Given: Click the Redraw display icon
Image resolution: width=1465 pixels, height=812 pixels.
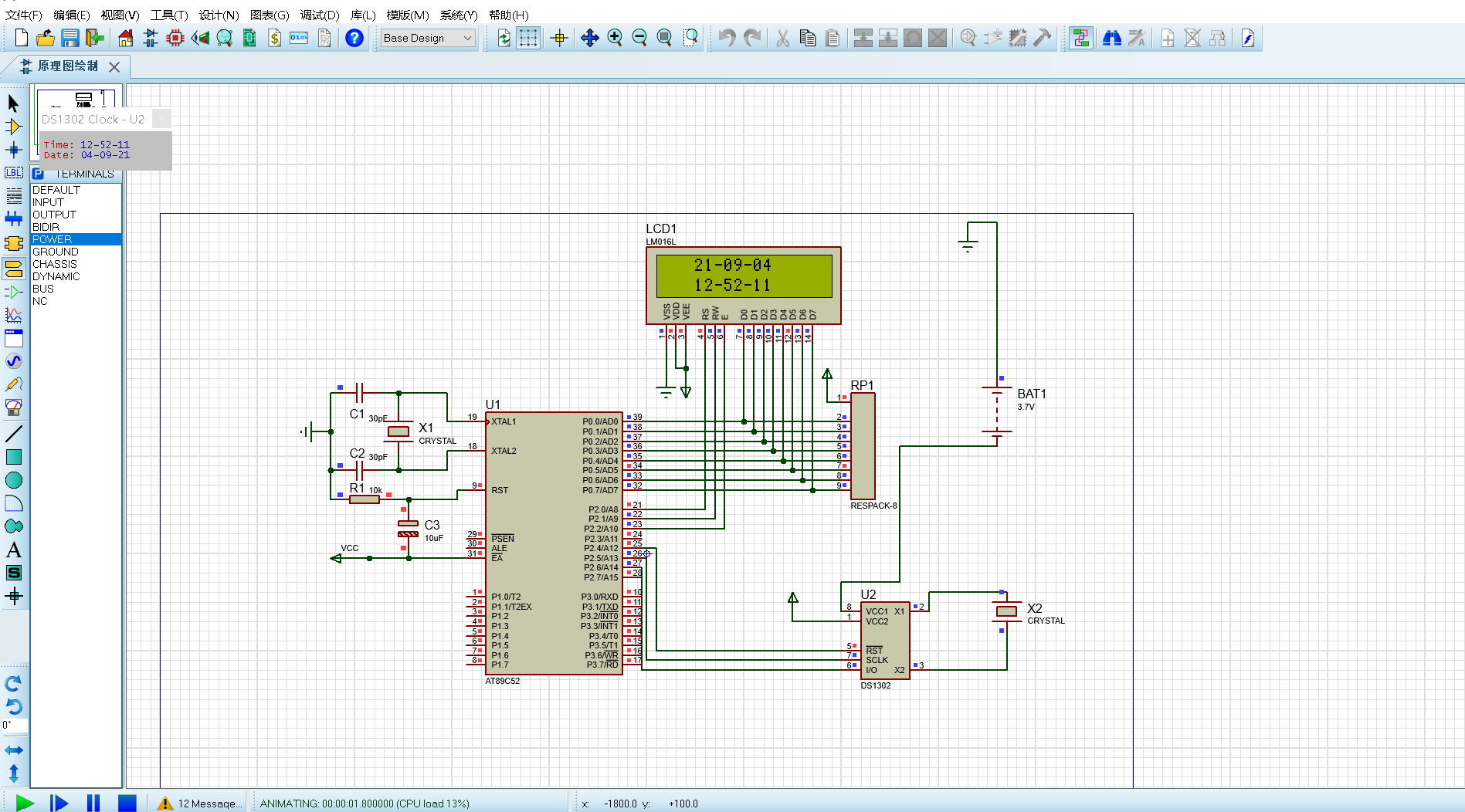Looking at the screenshot, I should [504, 38].
